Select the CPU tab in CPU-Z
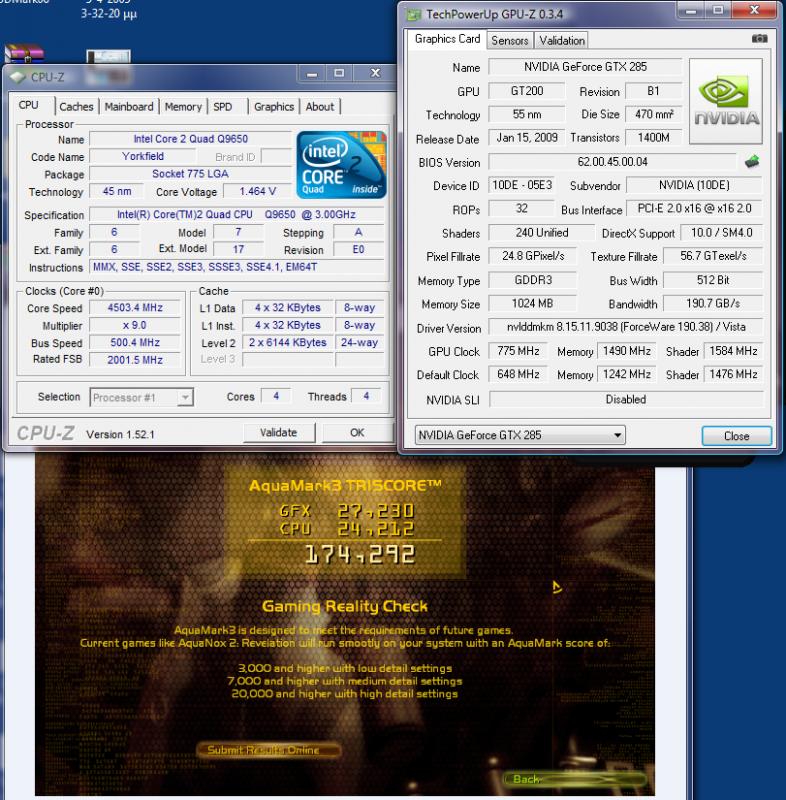 (29, 105)
